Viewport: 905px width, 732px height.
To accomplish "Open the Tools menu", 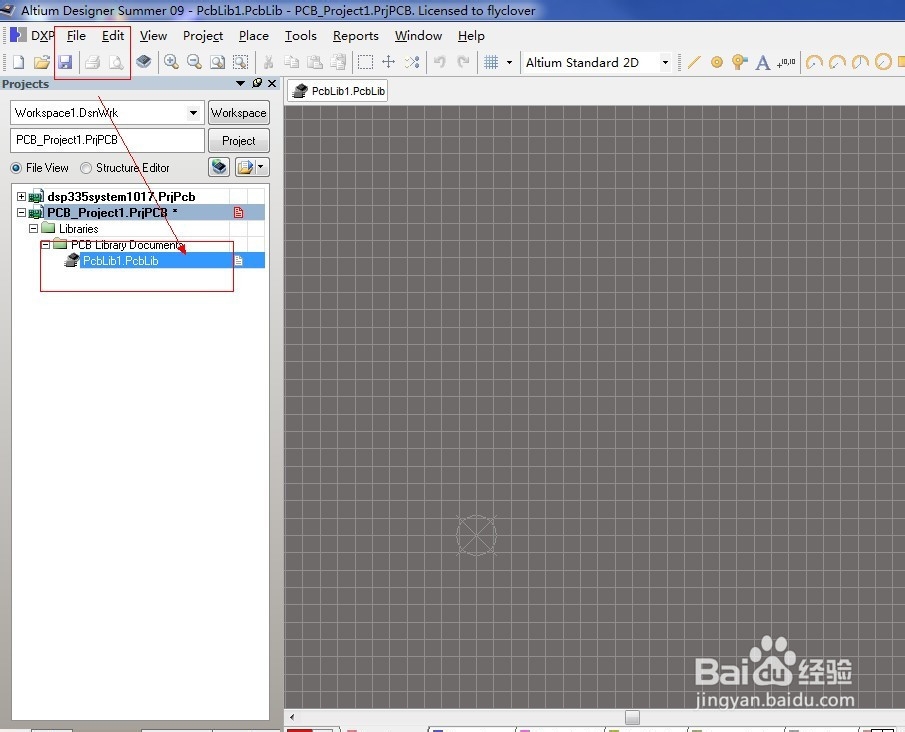I will 301,36.
